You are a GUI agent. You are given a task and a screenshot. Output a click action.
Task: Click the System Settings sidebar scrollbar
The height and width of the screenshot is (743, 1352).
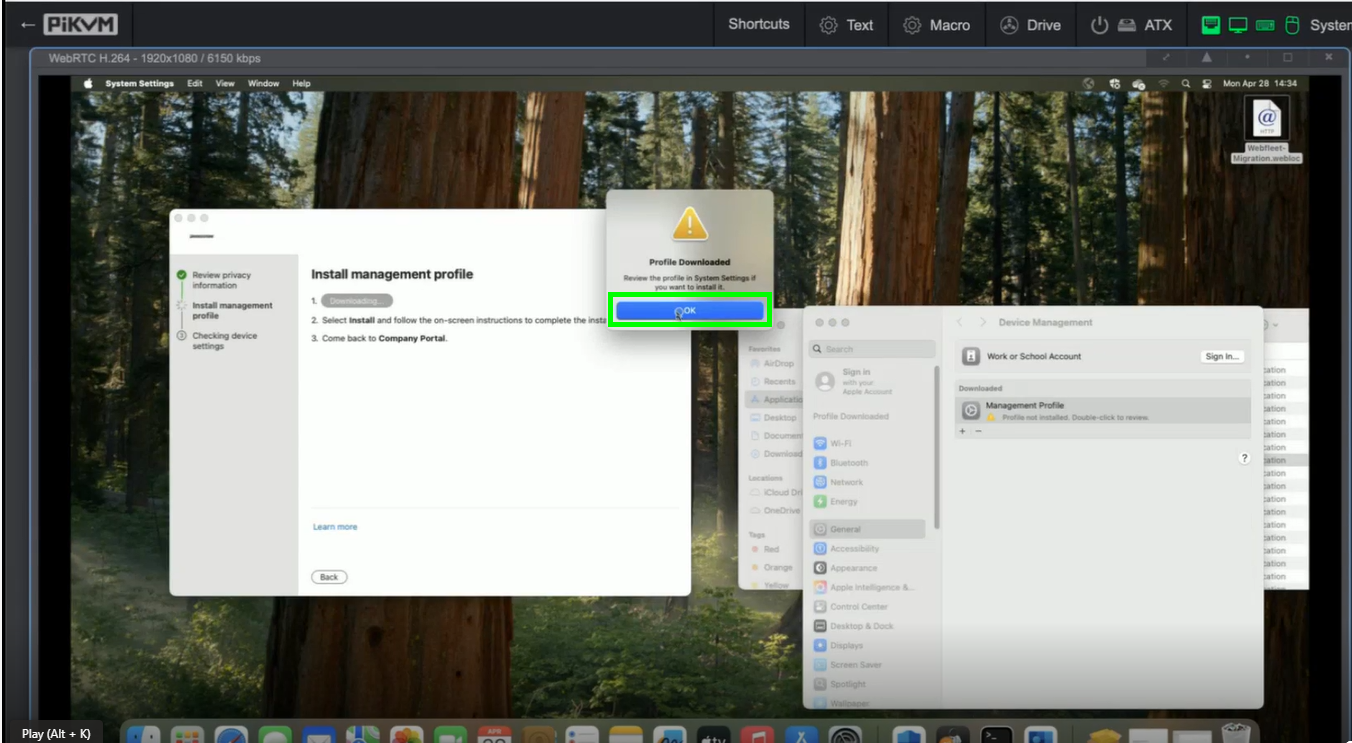pyautogui.click(x=937, y=446)
